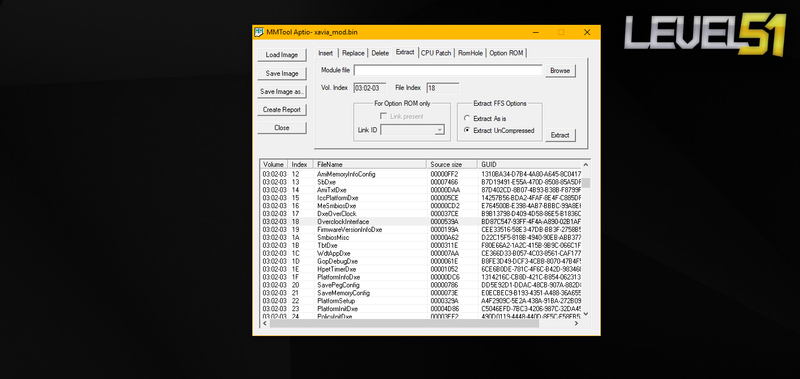Screen dimensions: 800x379
Task: Click the Load Image button
Action: (282, 55)
